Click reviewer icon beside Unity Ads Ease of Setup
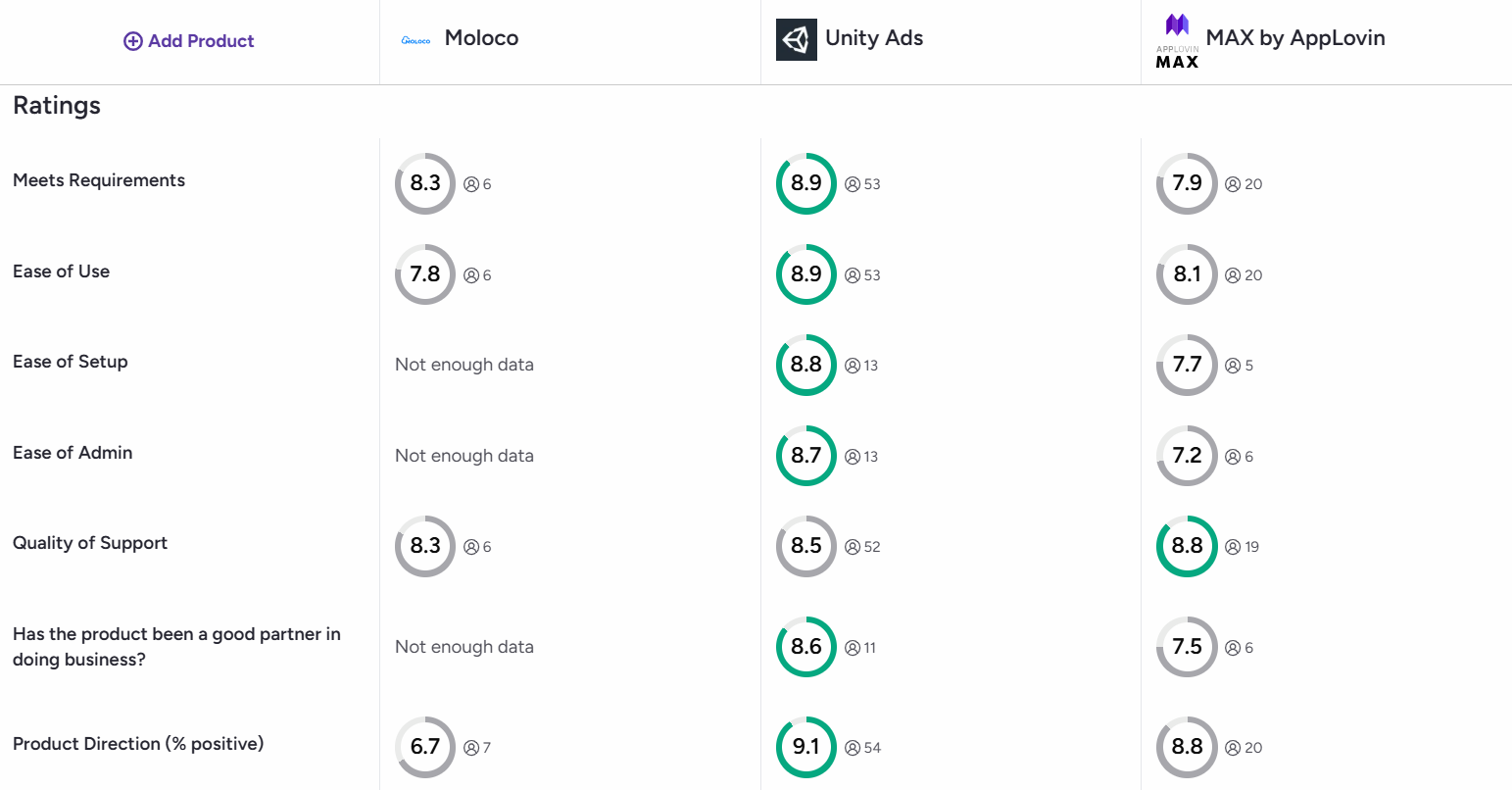The image size is (1512, 790). (x=853, y=366)
